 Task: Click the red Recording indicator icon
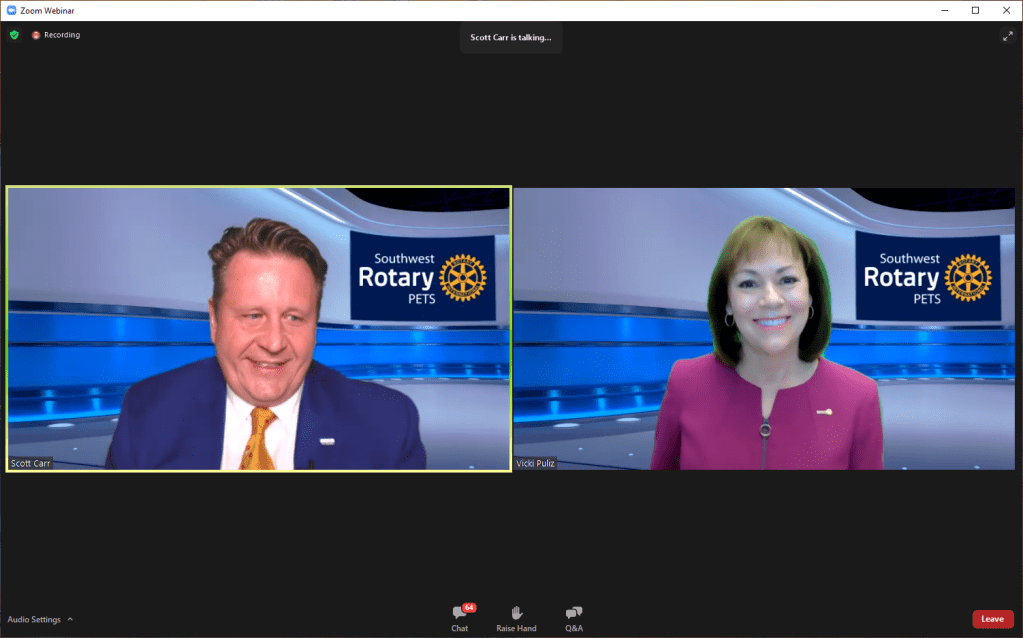click(36, 35)
